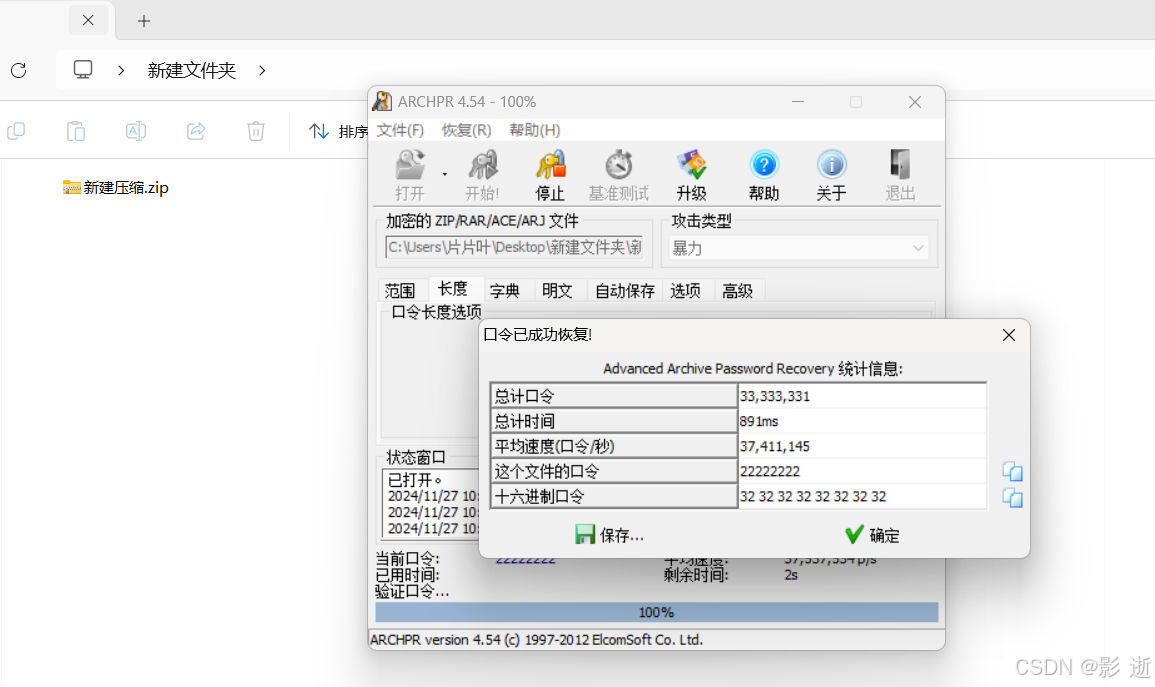Open the 文件(F) menu
This screenshot has height=687, width=1155.
tap(400, 130)
